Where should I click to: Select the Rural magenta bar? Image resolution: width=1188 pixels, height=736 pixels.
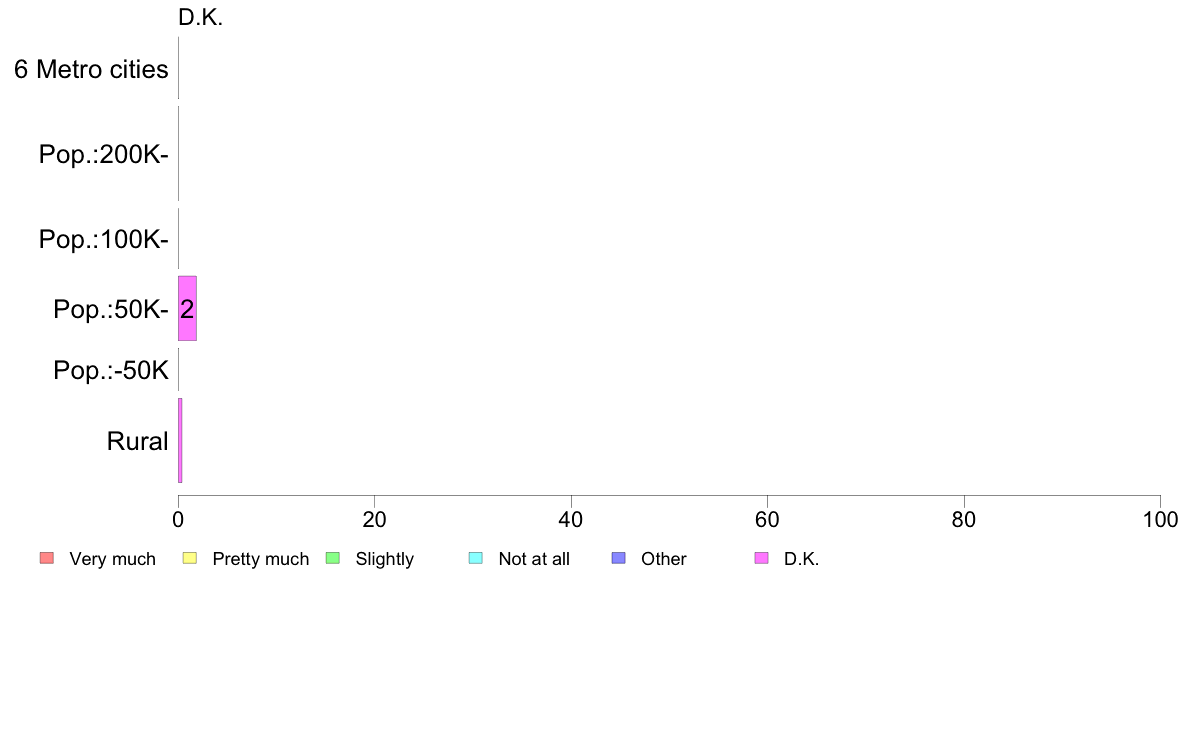180,440
